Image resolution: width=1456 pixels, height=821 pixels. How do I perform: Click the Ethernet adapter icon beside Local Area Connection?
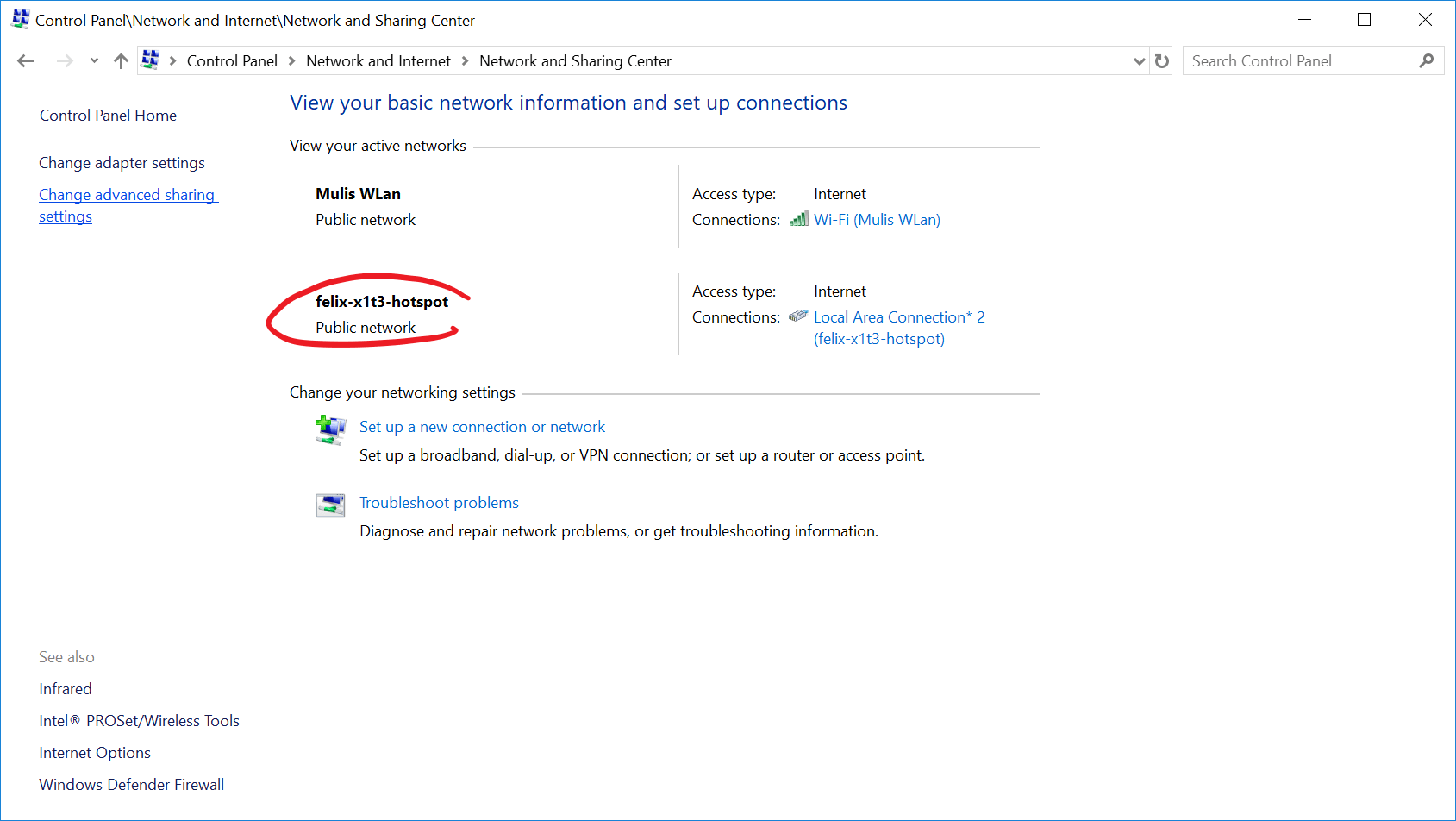click(x=798, y=316)
